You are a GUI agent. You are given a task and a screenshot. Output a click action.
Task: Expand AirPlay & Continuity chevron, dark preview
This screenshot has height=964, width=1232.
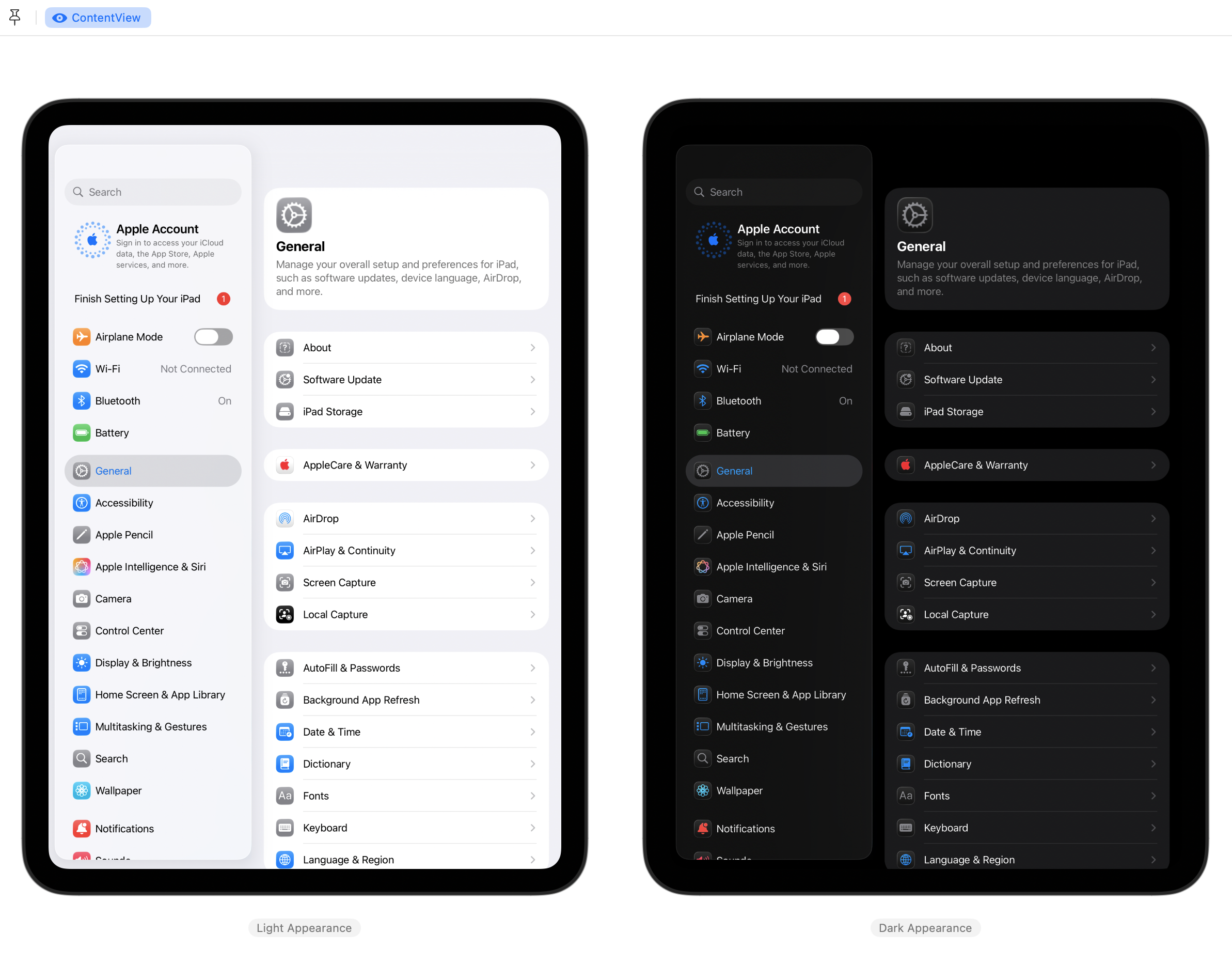[1154, 550]
